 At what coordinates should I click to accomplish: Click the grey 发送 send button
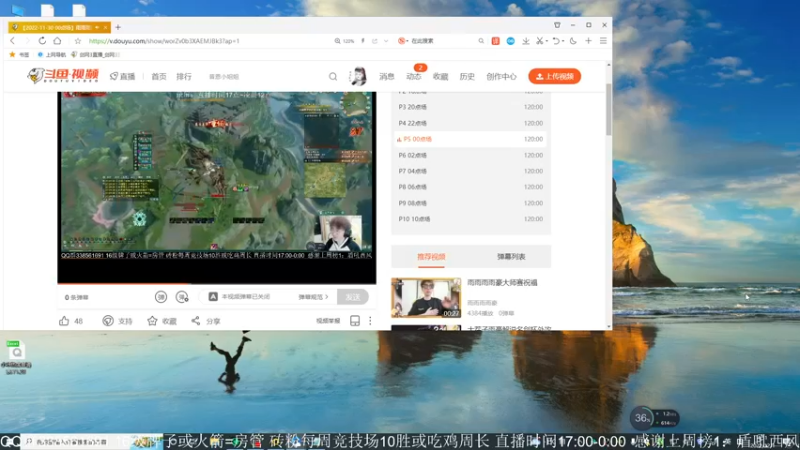(x=353, y=297)
